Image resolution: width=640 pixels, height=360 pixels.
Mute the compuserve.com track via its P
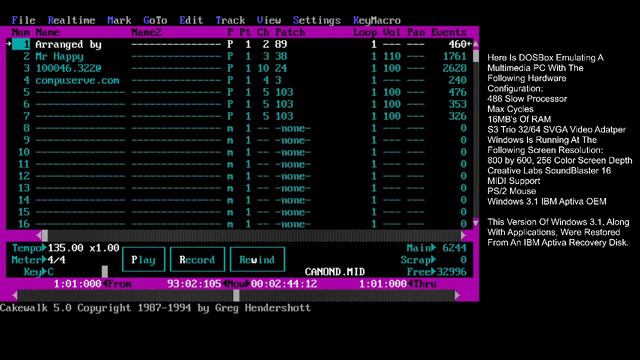[230, 80]
